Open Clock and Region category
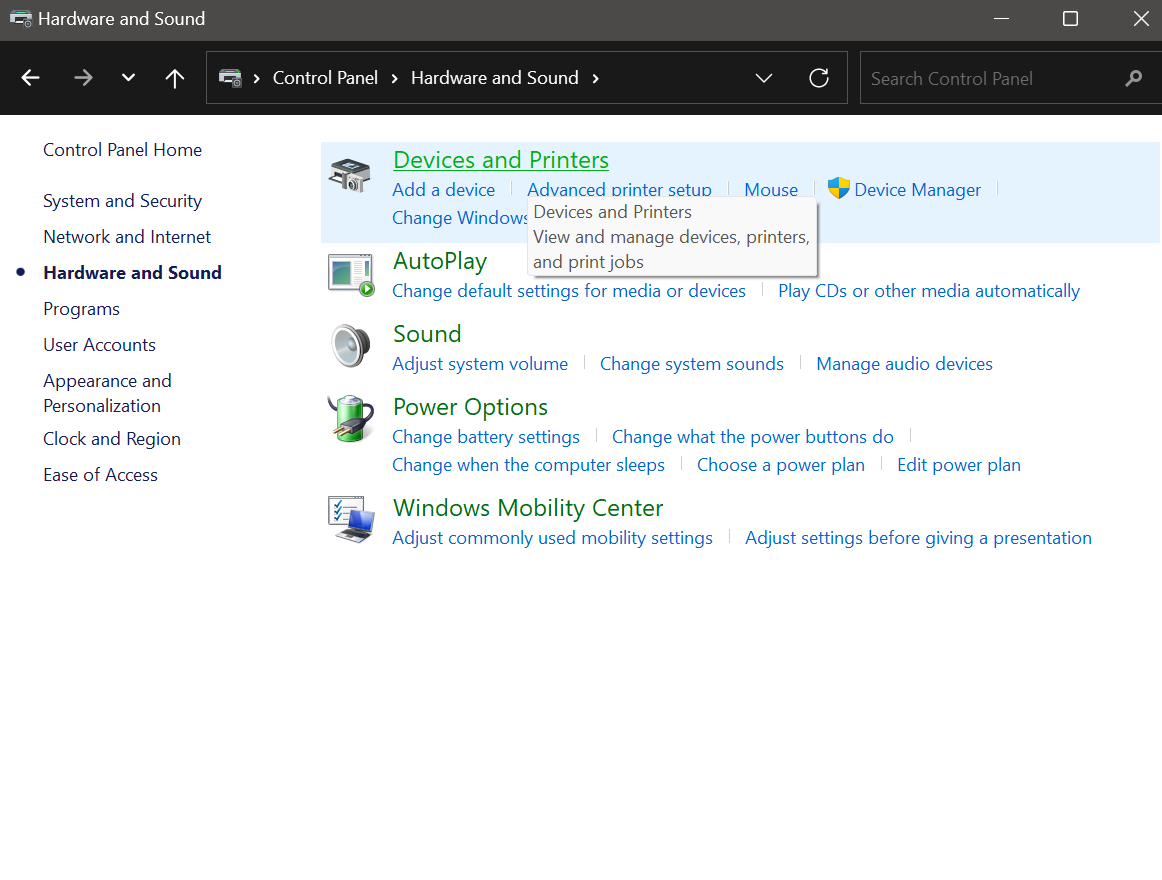Image resolution: width=1162 pixels, height=880 pixels. pos(112,439)
